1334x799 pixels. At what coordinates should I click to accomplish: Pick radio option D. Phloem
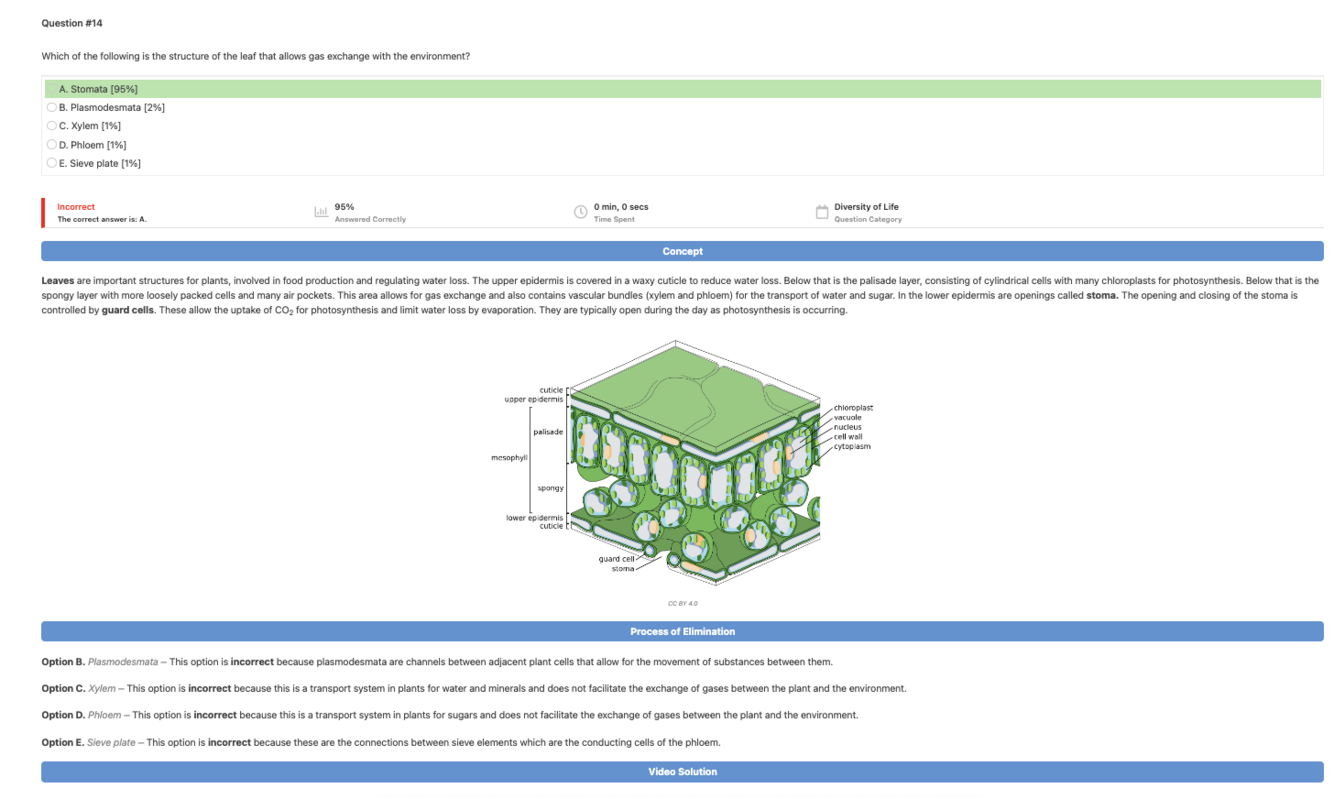click(52, 145)
